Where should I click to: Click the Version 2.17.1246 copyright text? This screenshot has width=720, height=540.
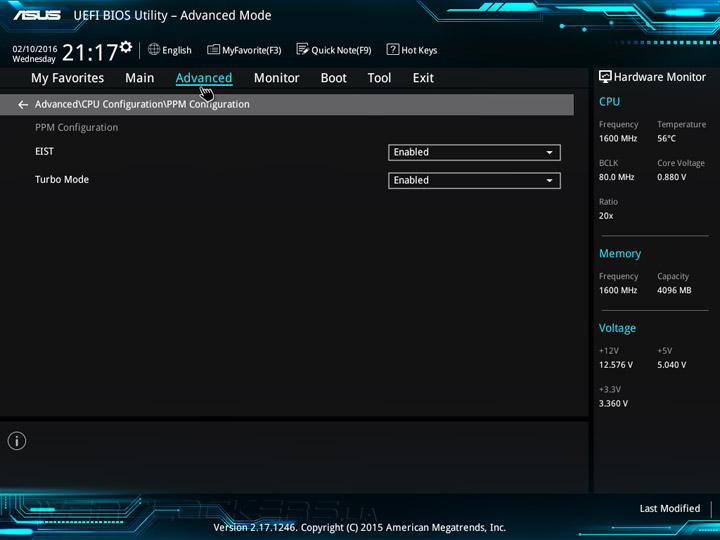tap(360, 528)
